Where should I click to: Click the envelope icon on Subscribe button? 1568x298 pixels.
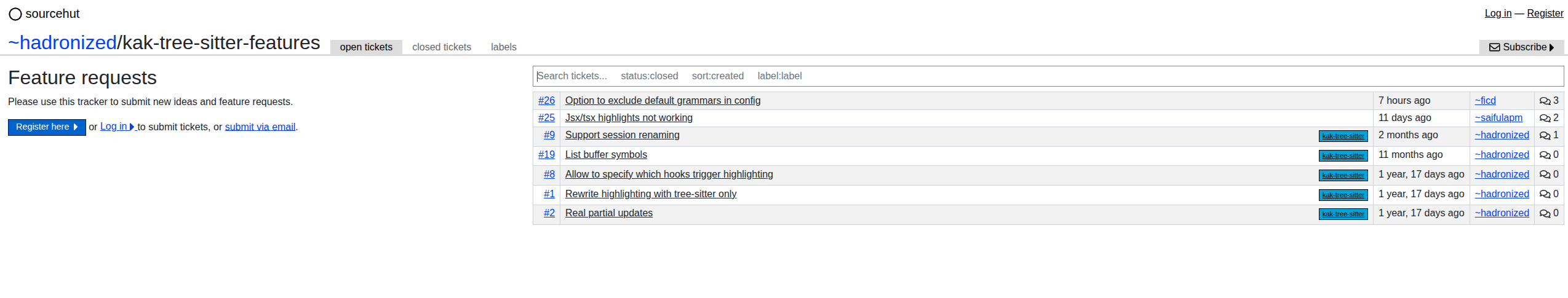point(1494,47)
